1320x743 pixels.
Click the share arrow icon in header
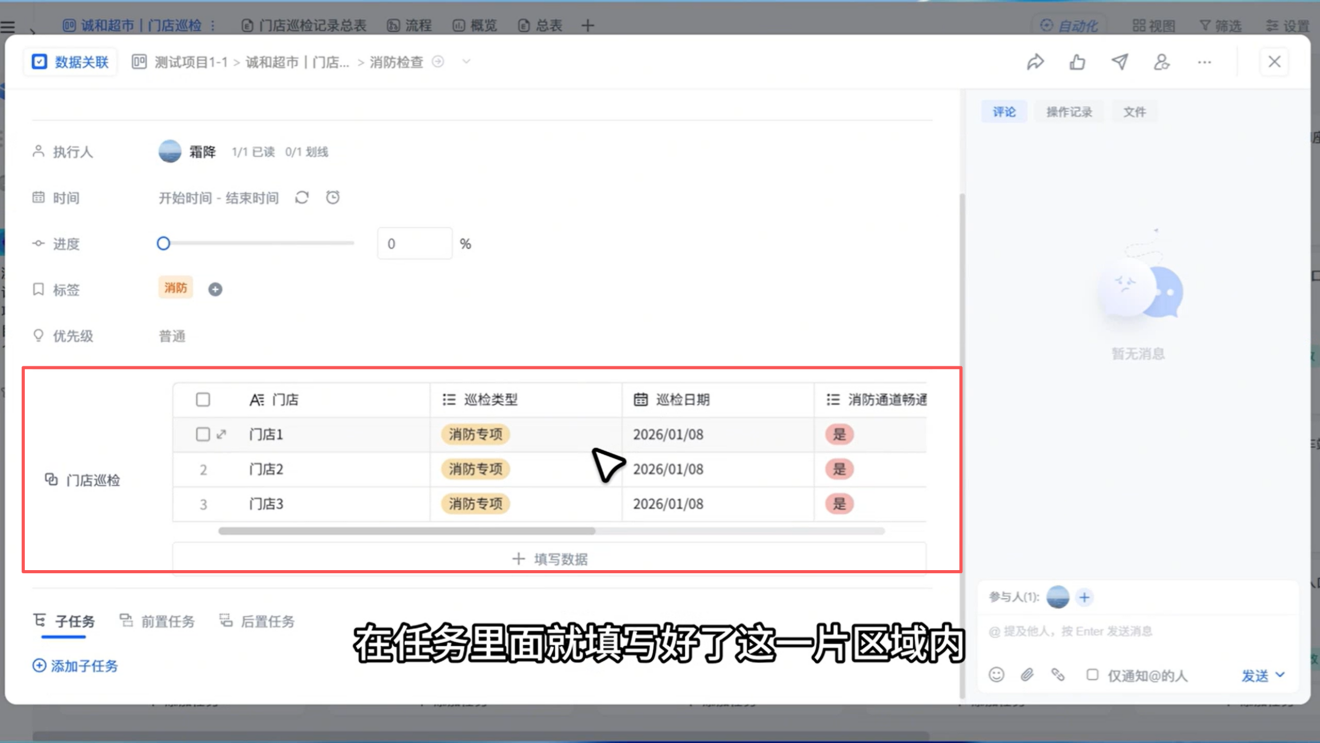click(1035, 62)
